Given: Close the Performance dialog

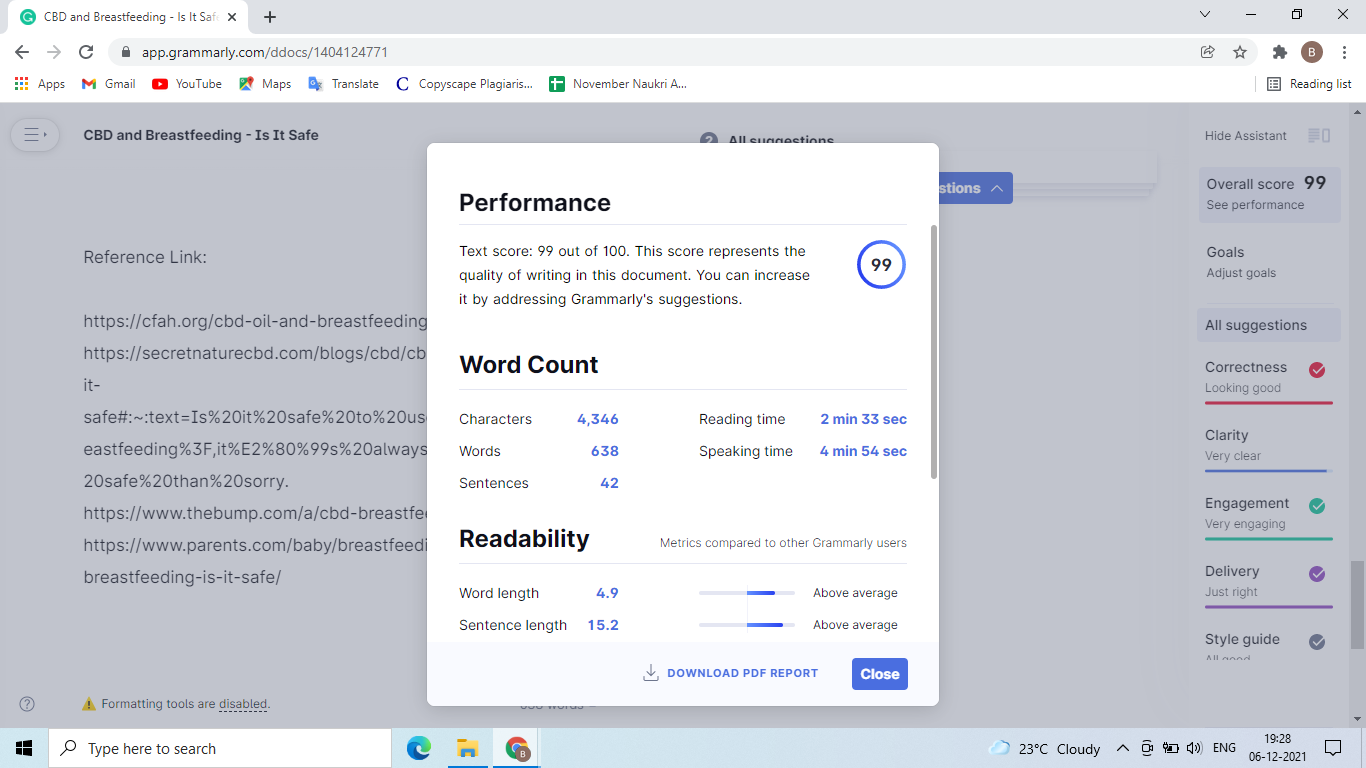Looking at the screenshot, I should 880,674.
